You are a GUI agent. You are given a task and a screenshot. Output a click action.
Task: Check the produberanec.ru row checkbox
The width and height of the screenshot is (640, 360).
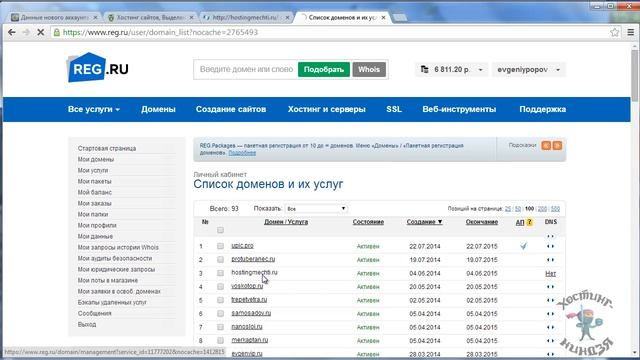(x=220, y=260)
